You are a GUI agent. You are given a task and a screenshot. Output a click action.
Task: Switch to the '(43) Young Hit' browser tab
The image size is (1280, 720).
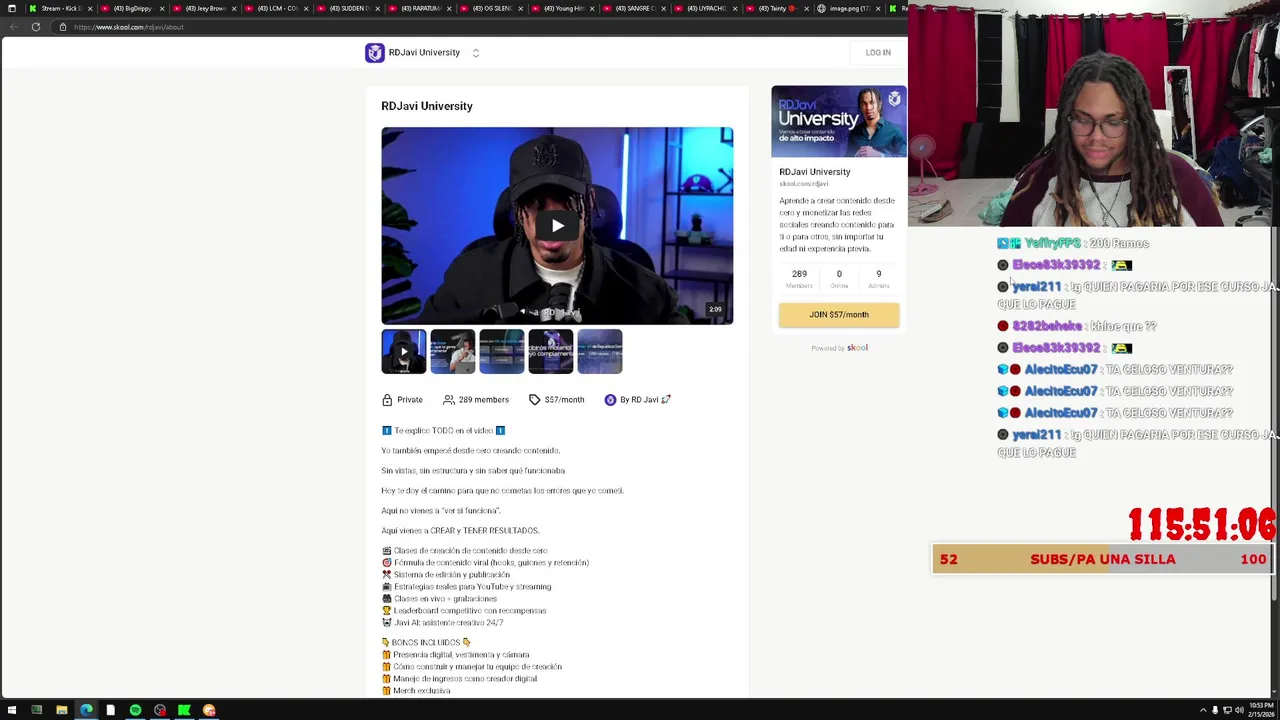click(x=564, y=8)
